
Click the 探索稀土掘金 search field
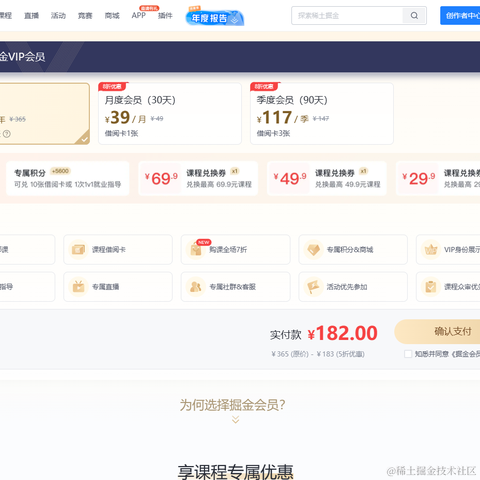pos(347,15)
